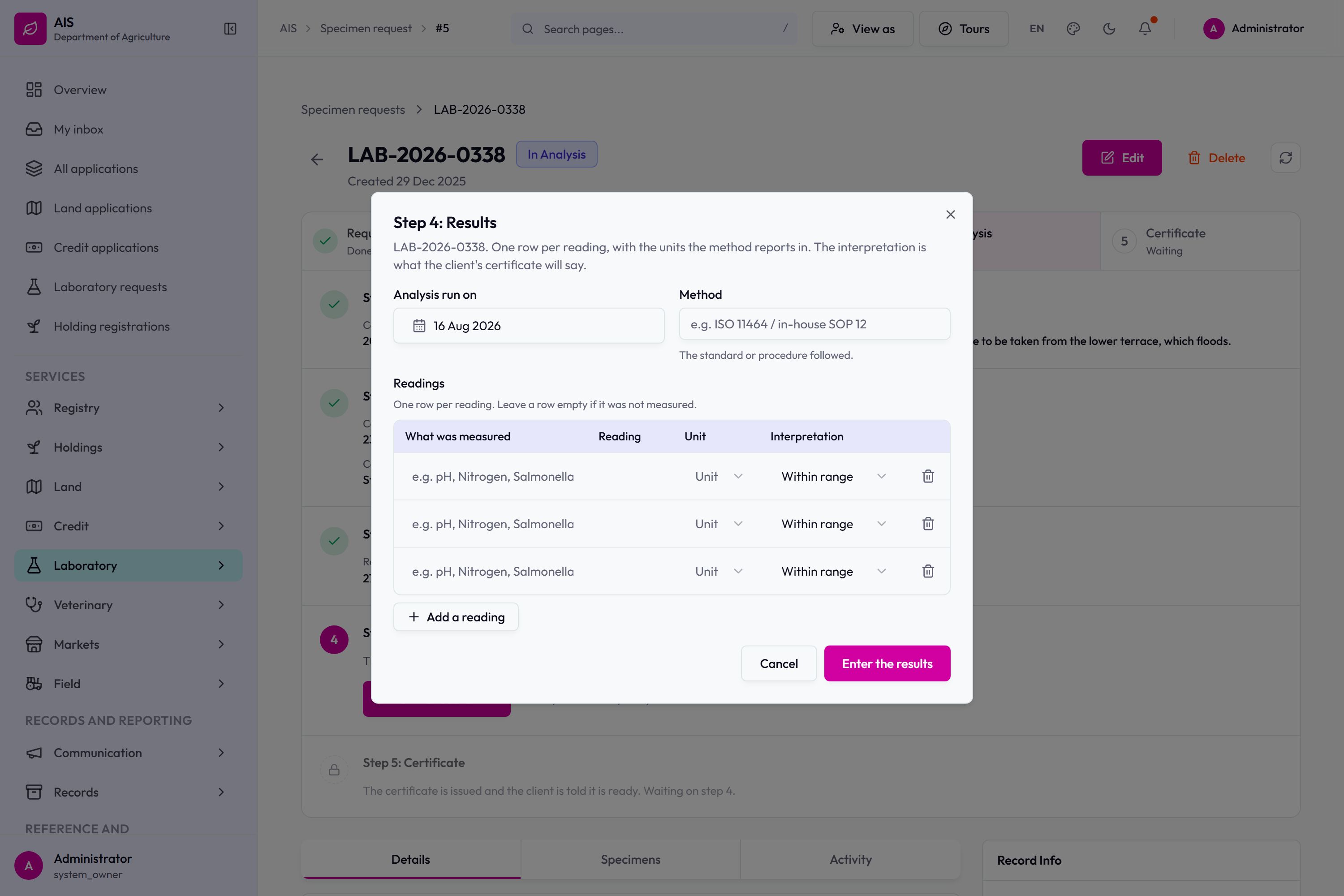This screenshot has width=1344, height=896.
Task: Delete the third reading row
Action: [928, 571]
